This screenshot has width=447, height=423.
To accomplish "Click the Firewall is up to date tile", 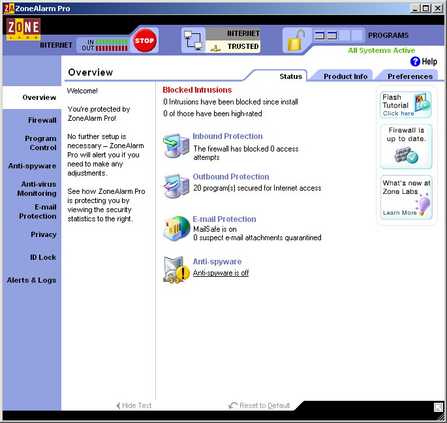I will (x=406, y=146).
